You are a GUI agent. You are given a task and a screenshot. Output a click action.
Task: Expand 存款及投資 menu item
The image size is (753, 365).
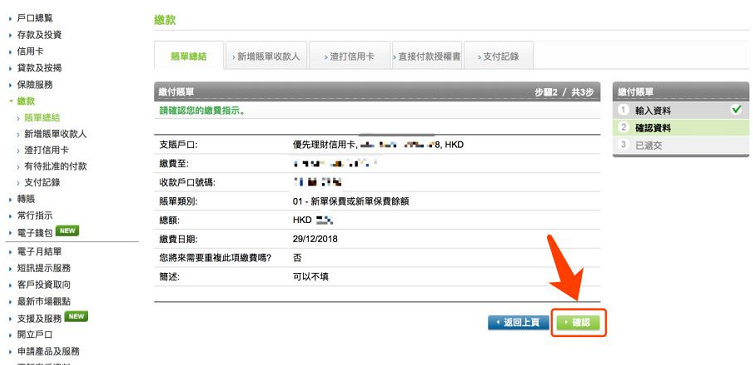[x=39, y=35]
